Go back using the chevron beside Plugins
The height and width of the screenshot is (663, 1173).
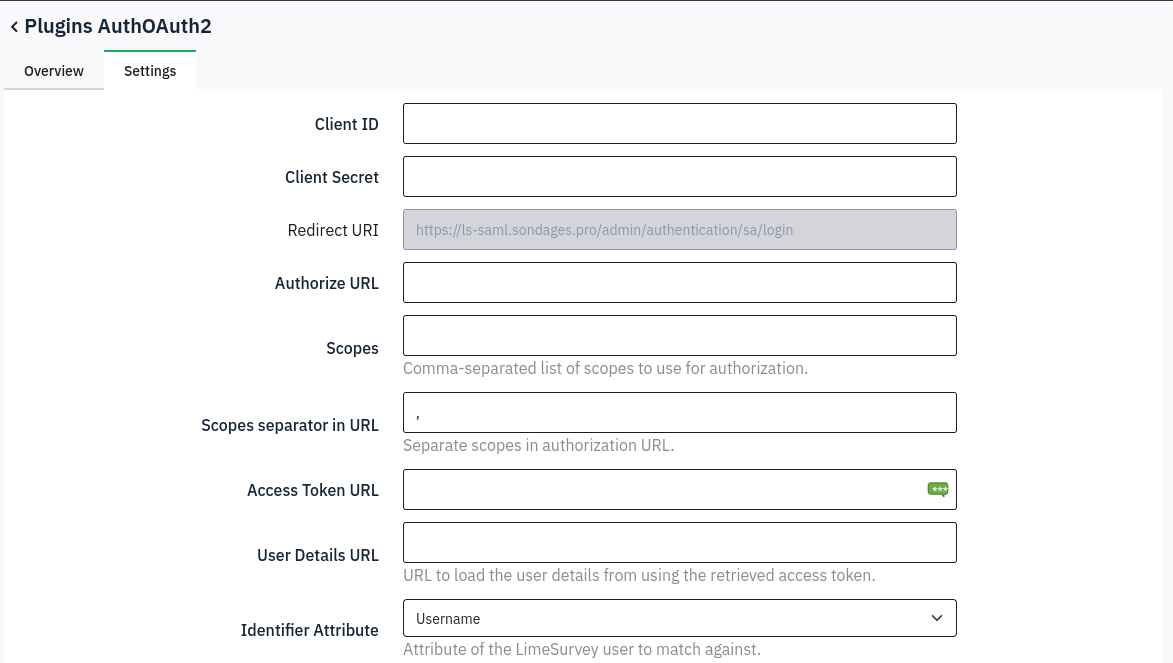point(14,27)
